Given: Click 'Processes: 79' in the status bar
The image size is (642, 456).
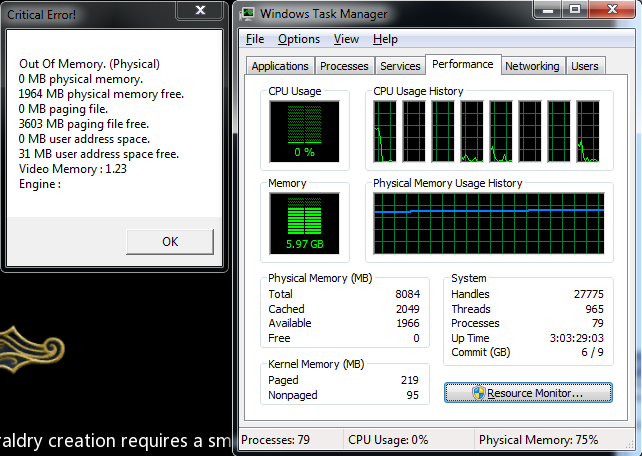Looking at the screenshot, I should pyautogui.click(x=275, y=440).
